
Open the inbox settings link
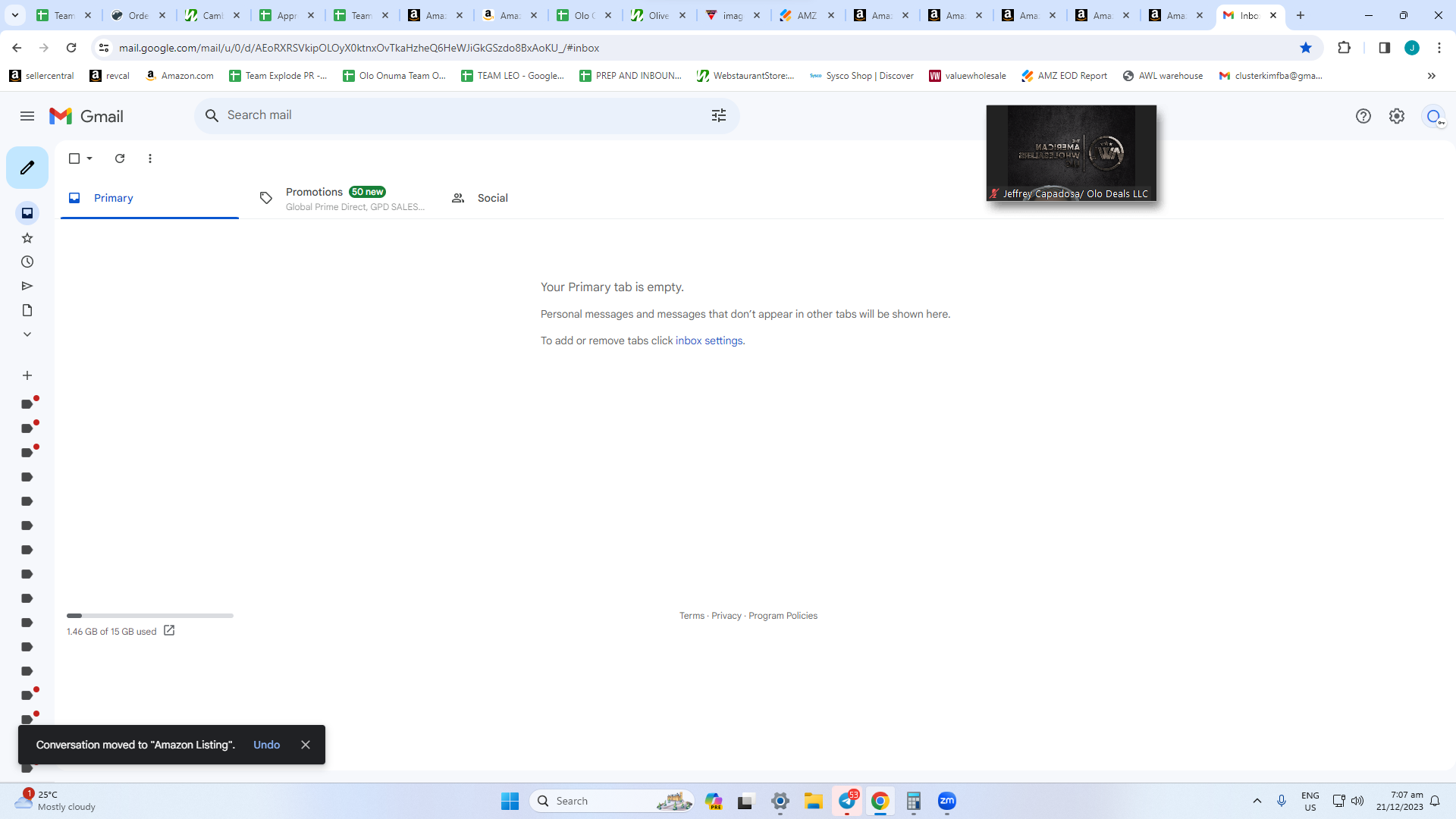709,340
